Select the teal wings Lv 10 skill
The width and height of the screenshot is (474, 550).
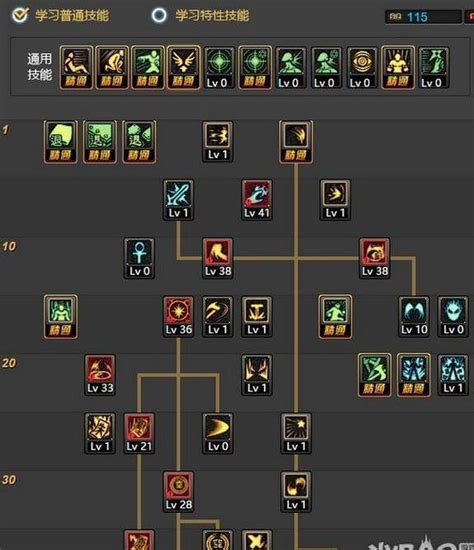(414, 316)
